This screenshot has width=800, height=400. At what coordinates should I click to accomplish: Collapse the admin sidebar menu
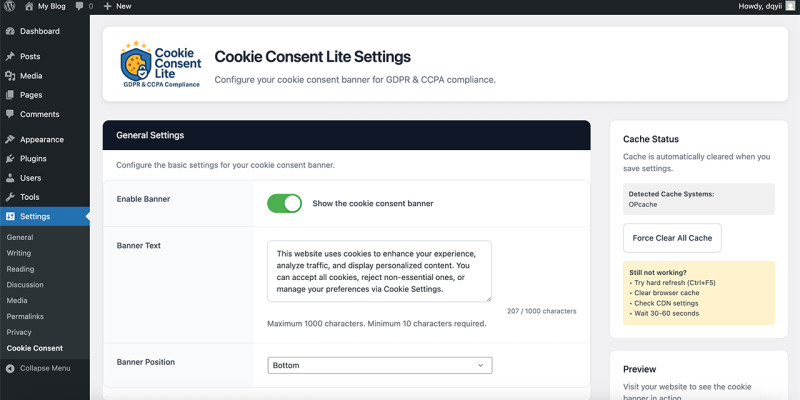38,368
